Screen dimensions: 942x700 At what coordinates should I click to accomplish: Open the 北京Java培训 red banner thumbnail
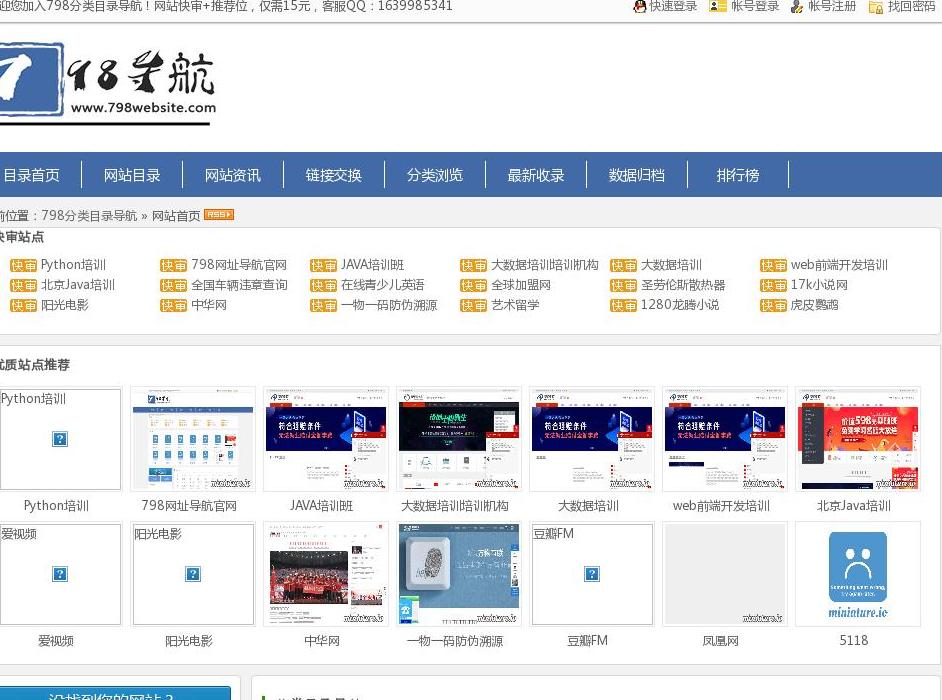click(x=858, y=439)
